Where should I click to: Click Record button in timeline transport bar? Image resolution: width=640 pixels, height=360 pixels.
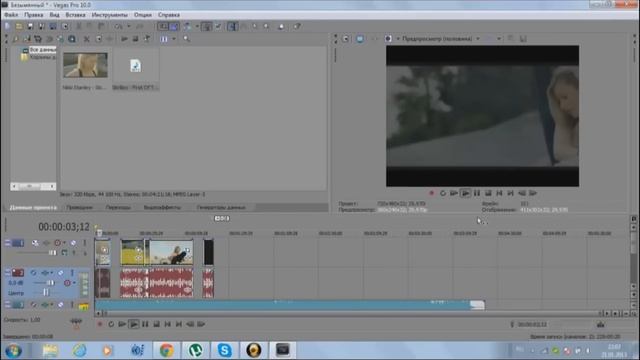[x=100, y=324]
